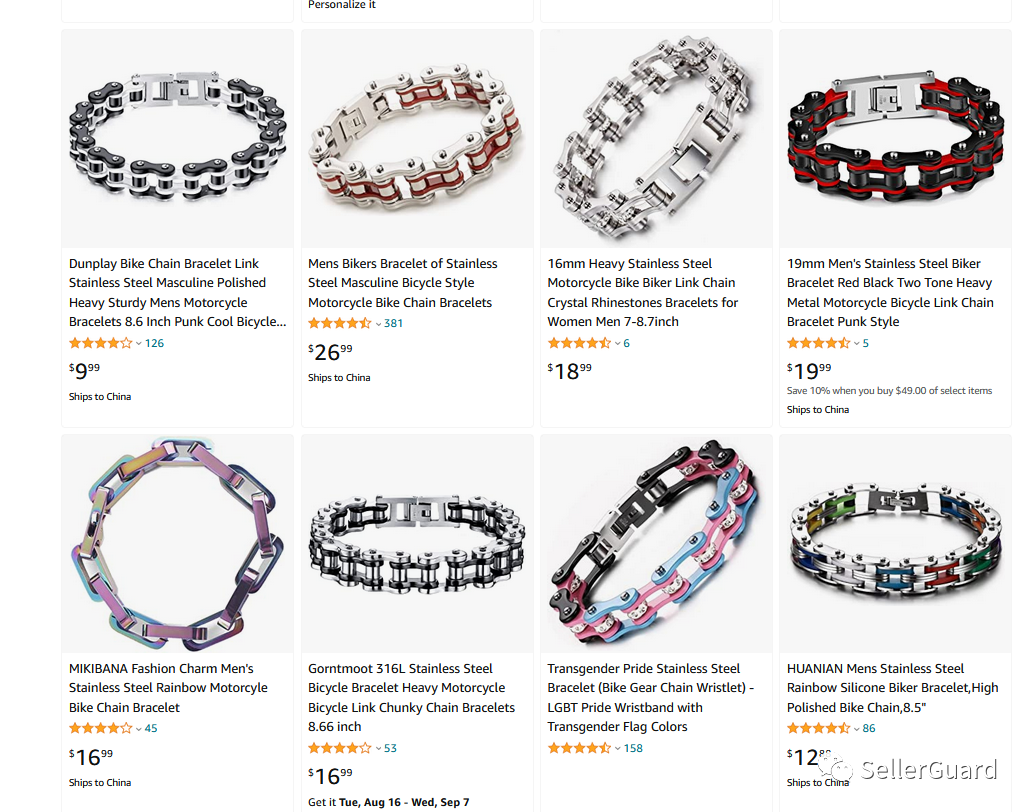Screen dimensions: 1032x812
Task: Open the Transgender Pride bracelet image
Action: (x=656, y=544)
